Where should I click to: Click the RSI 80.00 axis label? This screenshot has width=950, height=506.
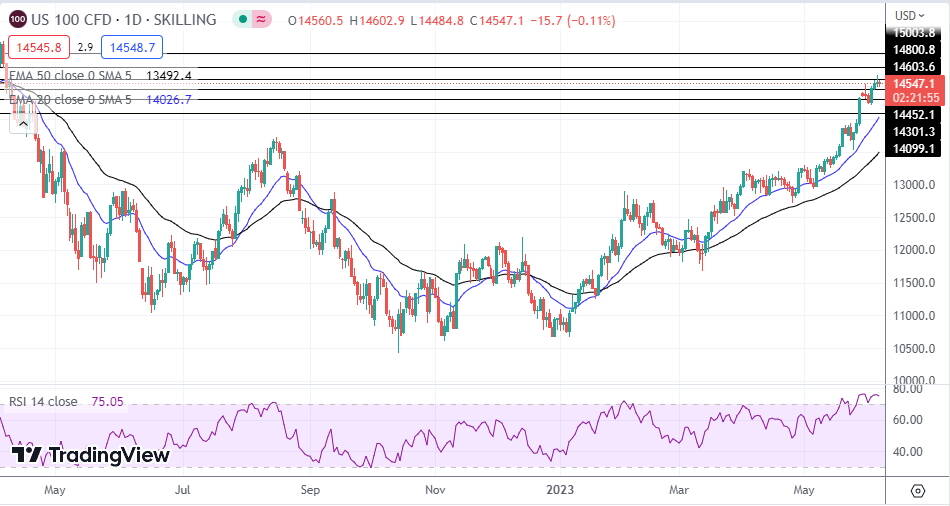907,389
